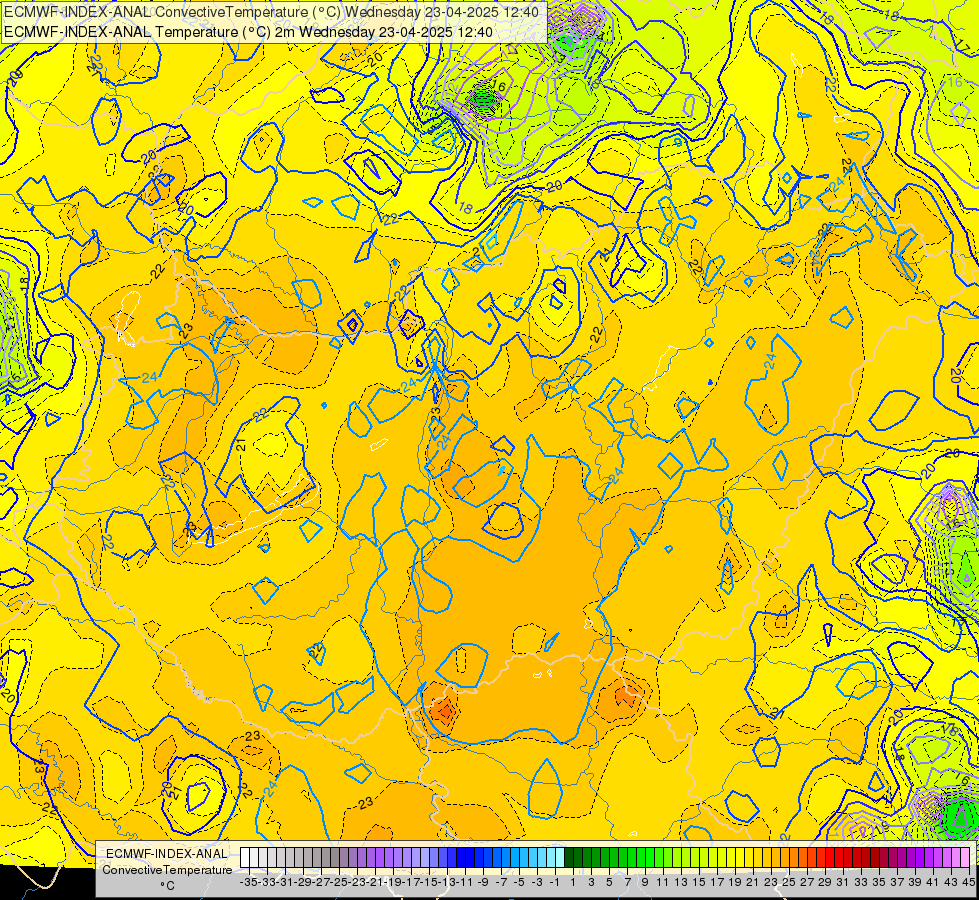Click the legend tick value 45
This screenshot has height=900, width=979.
[x=968, y=882]
